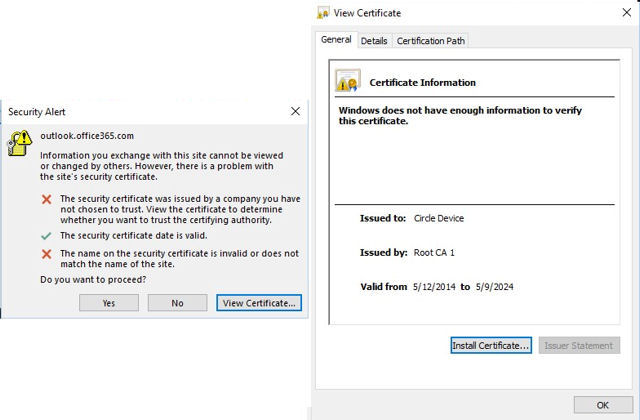Screen dimensions: 640x420
Task: Click the 'Root CA 1' issuer value
Action: (x=434, y=253)
